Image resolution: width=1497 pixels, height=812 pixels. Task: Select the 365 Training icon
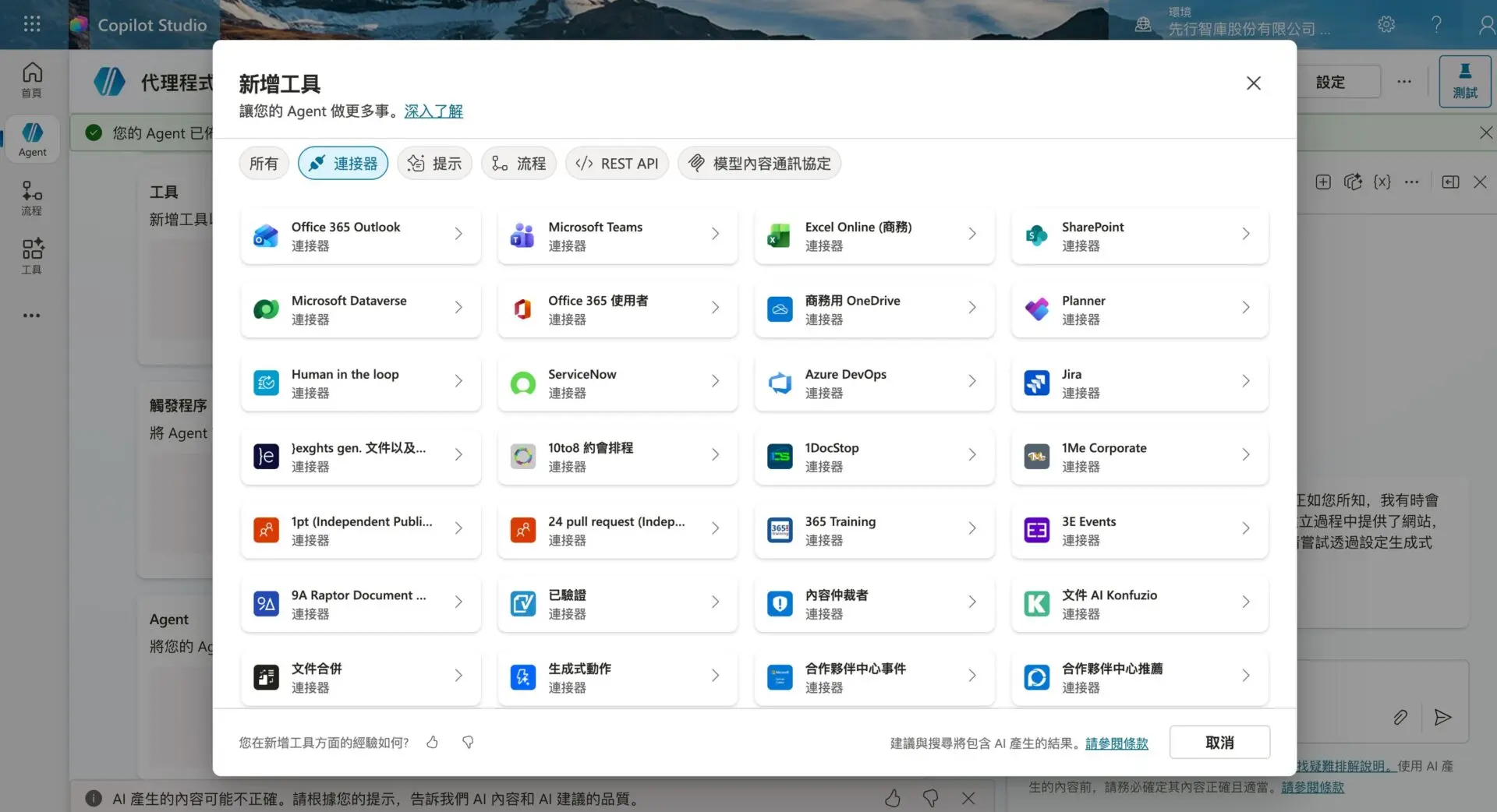(x=780, y=529)
